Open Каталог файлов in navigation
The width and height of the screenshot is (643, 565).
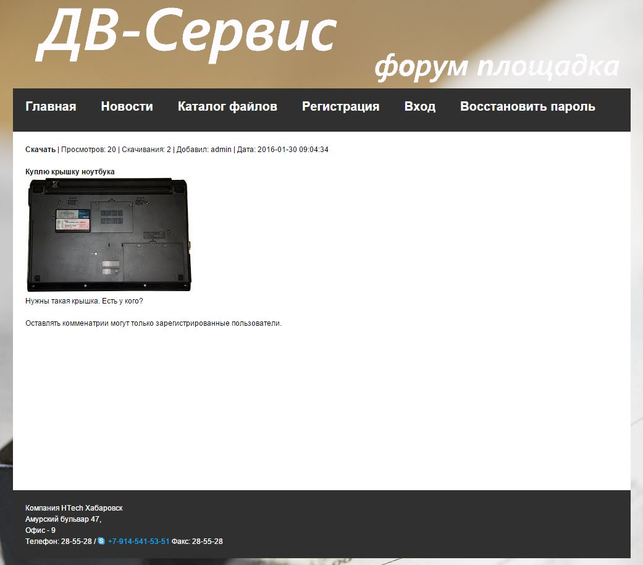(x=228, y=107)
